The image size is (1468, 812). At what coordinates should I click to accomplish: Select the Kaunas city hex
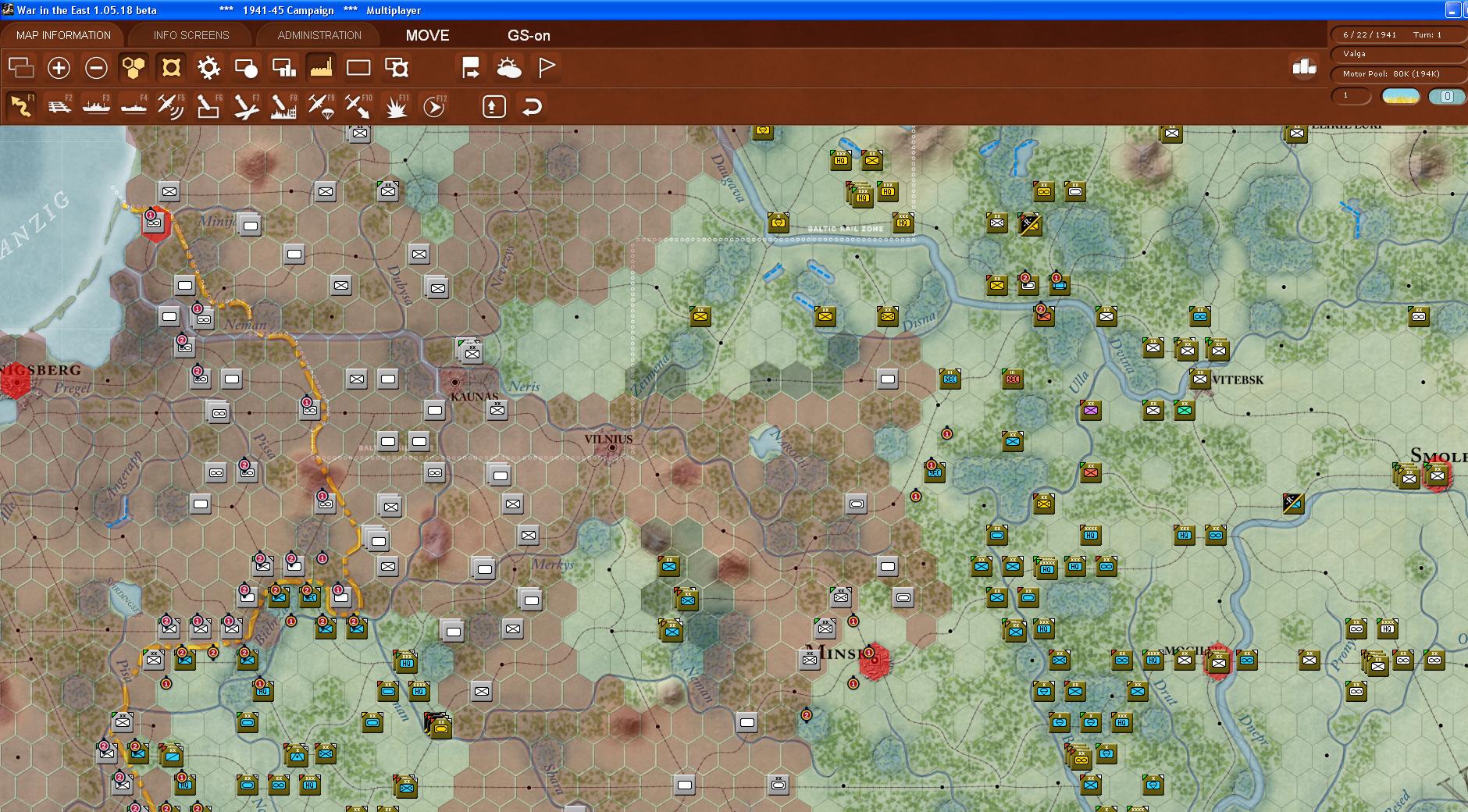pos(455,382)
